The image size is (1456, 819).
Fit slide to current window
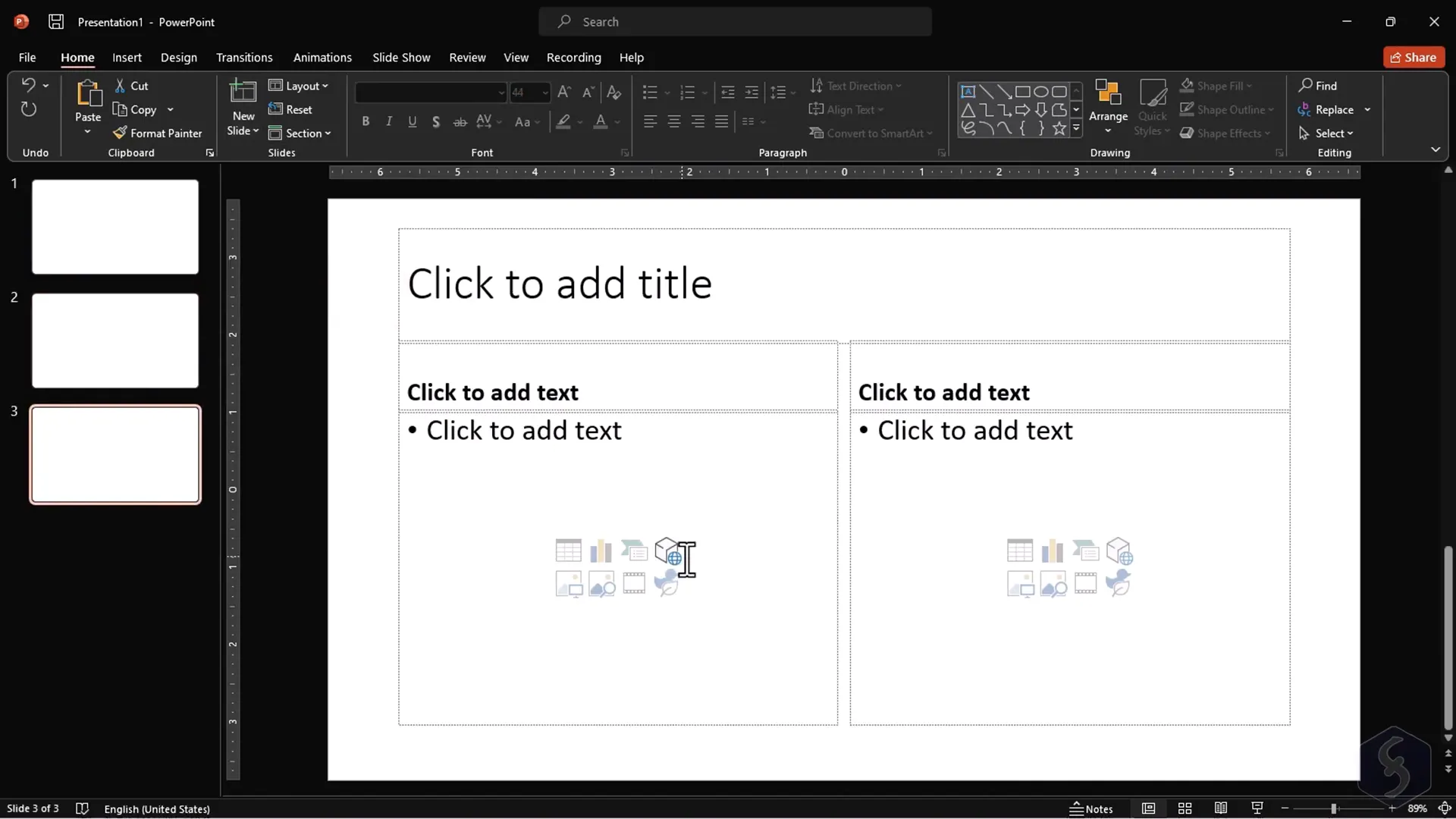tap(1445, 808)
